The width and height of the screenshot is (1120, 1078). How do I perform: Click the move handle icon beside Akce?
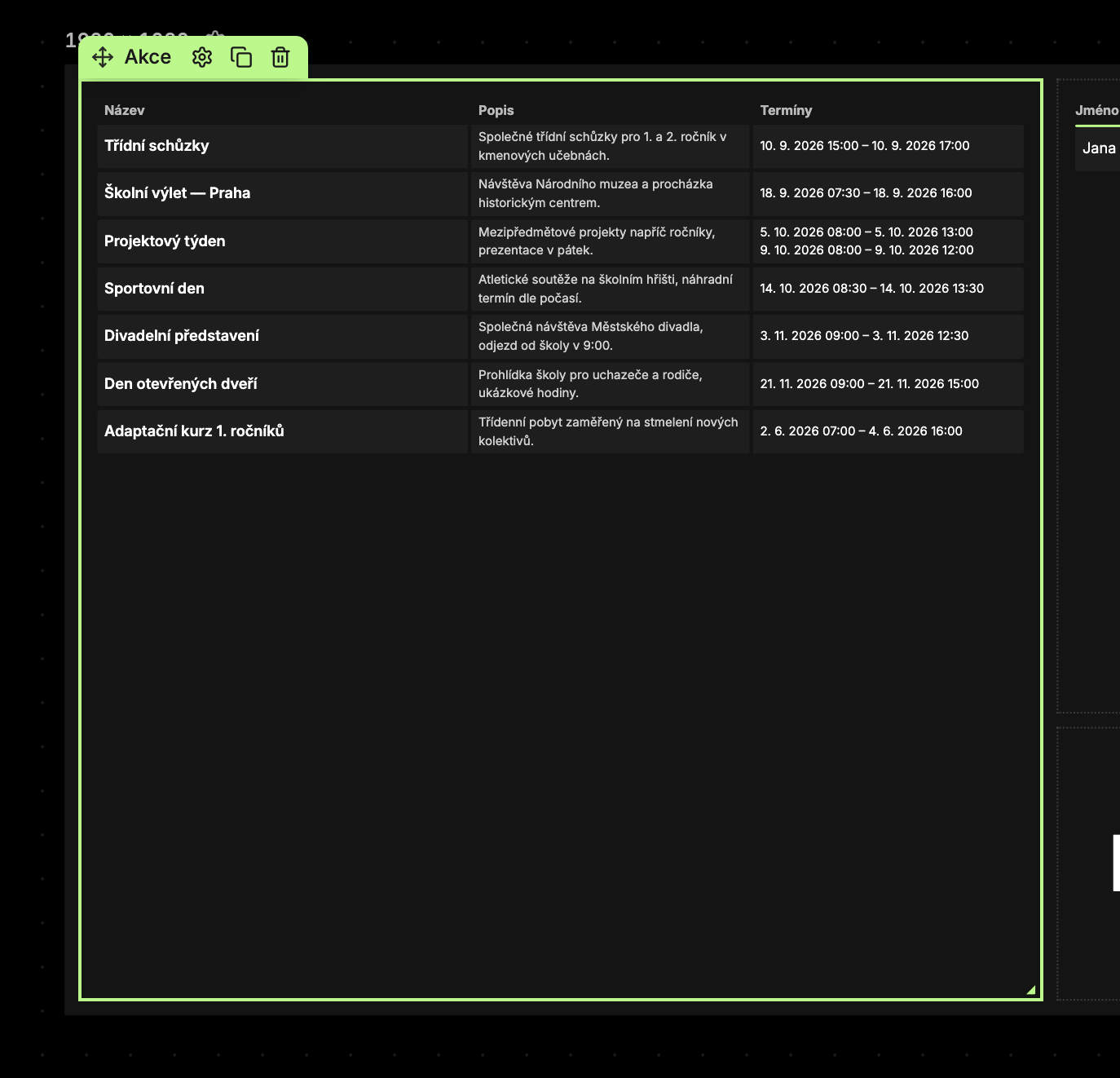click(x=103, y=57)
